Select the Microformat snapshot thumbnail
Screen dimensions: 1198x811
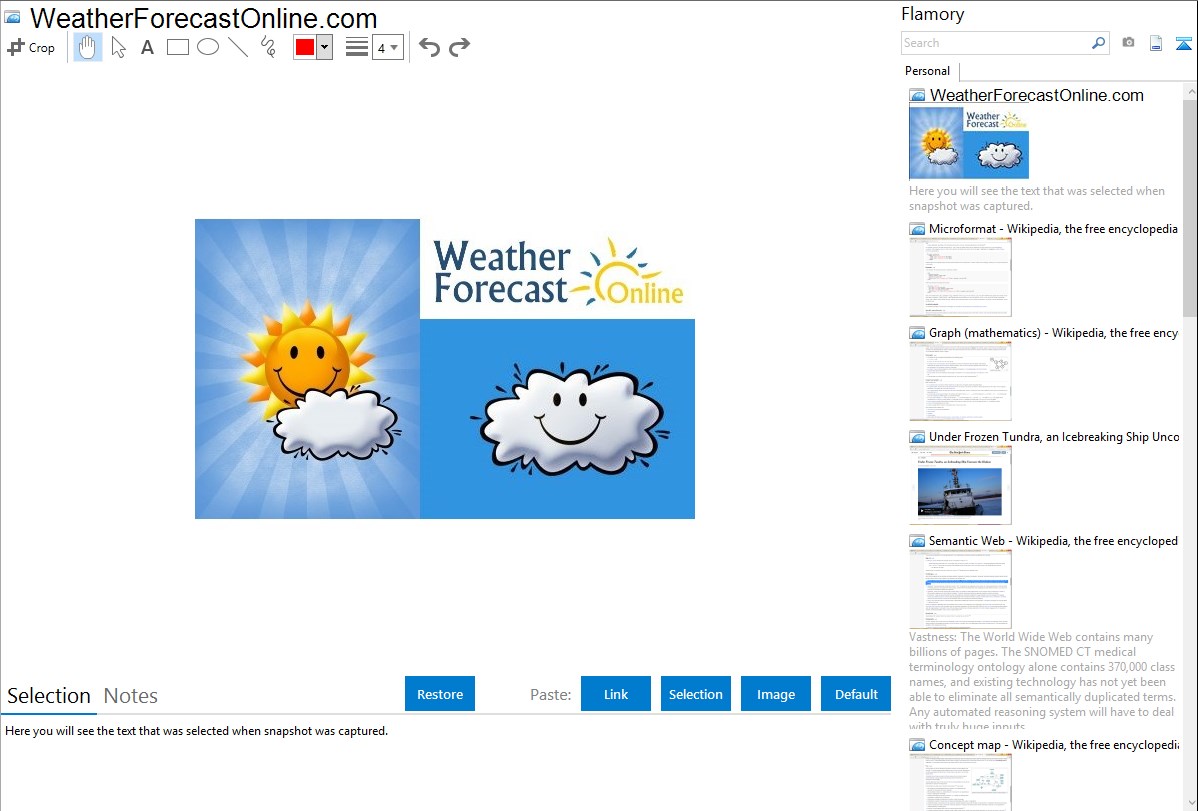tap(960, 277)
